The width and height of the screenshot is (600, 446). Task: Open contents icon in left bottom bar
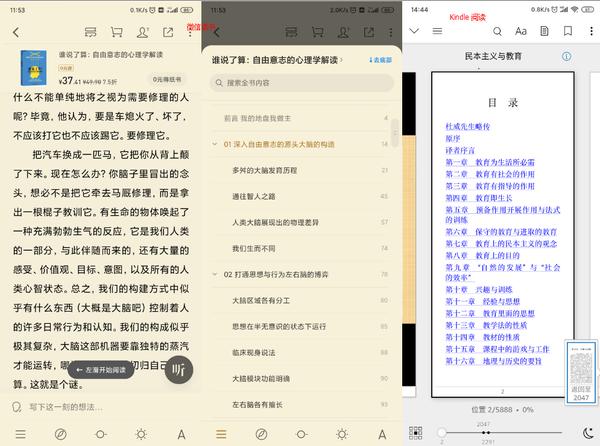coord(21,434)
